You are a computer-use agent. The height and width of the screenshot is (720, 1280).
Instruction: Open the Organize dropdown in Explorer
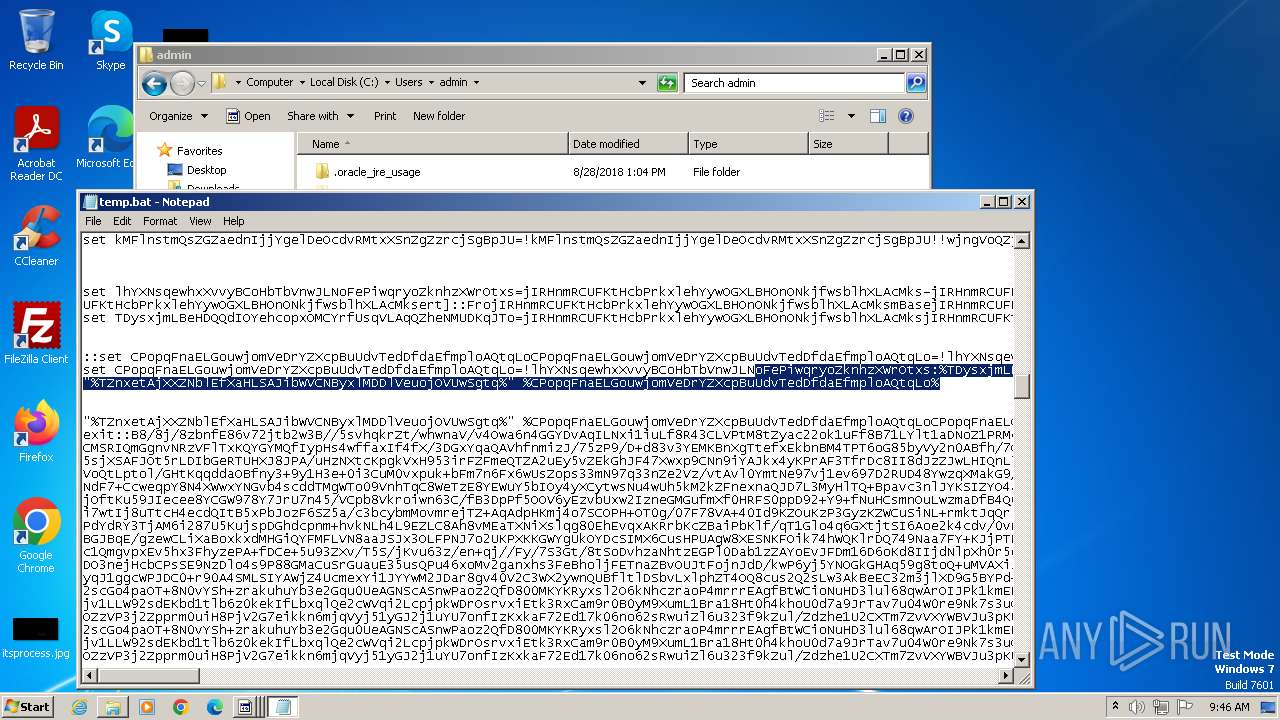click(x=178, y=116)
